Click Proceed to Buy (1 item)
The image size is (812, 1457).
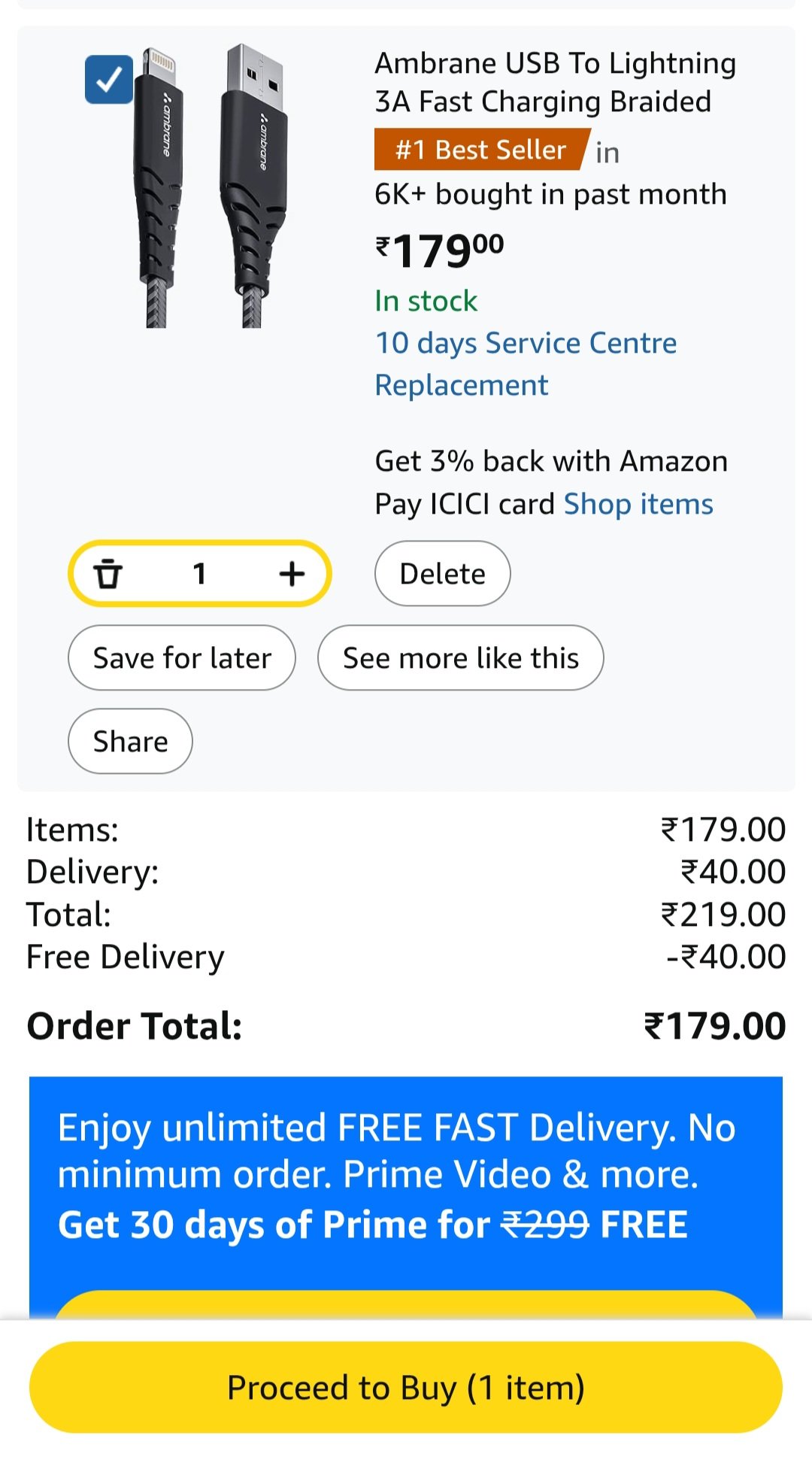click(406, 1387)
